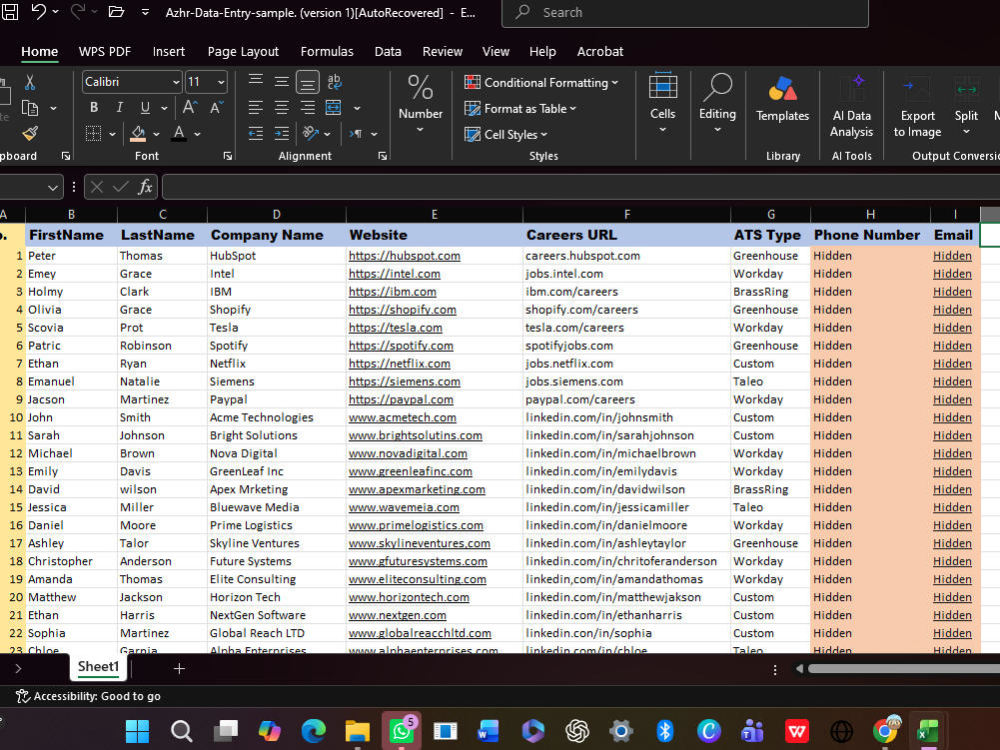
Task: Apply the font color A swatch
Action: [x=179, y=133]
